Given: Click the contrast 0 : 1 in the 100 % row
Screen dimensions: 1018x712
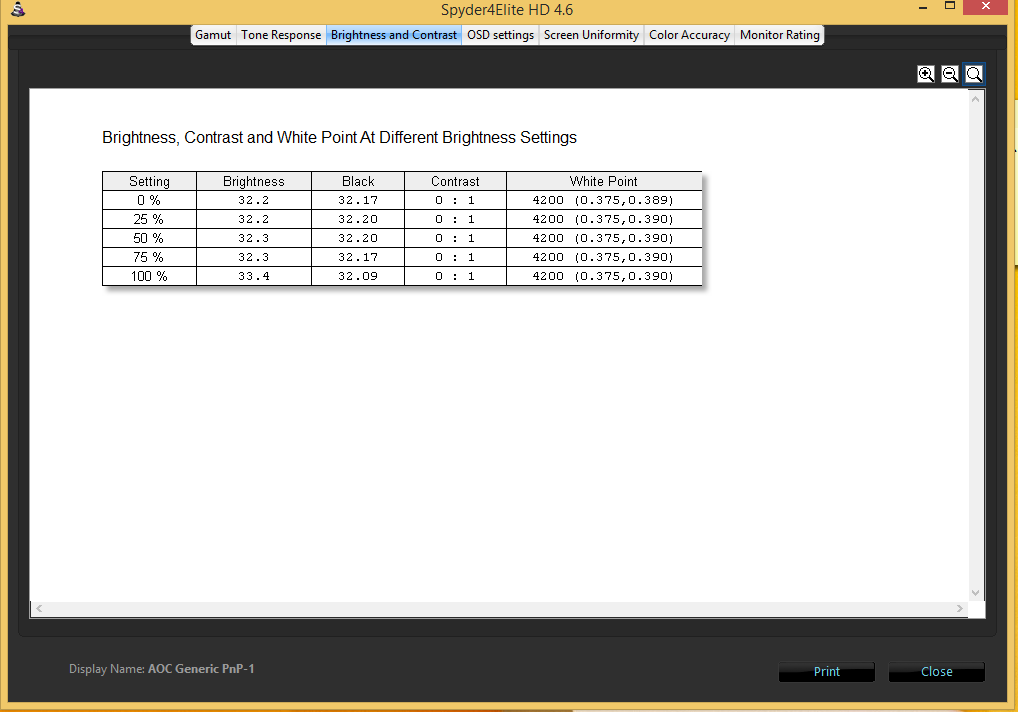Looking at the screenshot, I should tap(455, 276).
